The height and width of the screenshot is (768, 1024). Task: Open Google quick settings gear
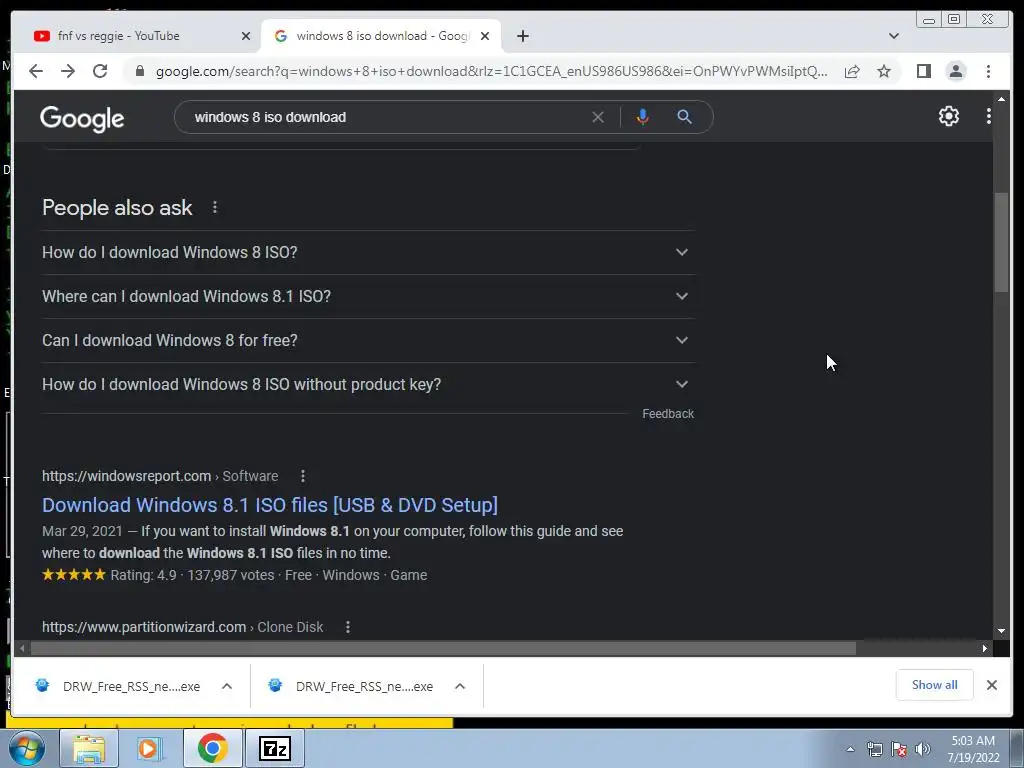tap(949, 116)
